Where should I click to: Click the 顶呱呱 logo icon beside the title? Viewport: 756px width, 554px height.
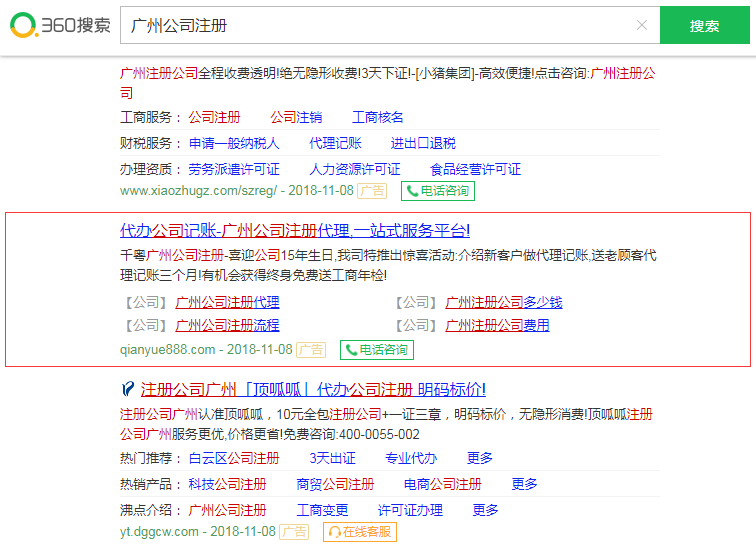[127, 389]
